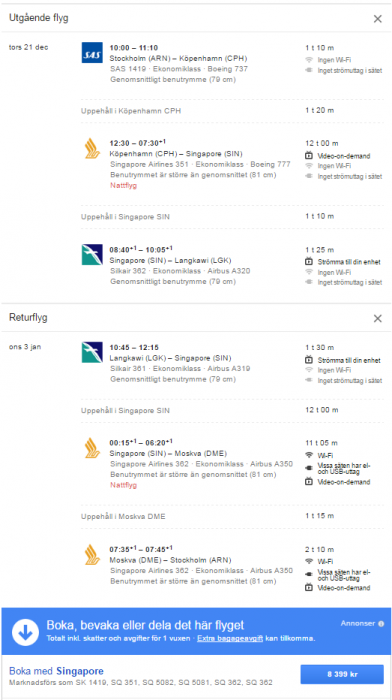Select Singapore (SIN) – Moskva (DME) route text

click(x=169, y=454)
